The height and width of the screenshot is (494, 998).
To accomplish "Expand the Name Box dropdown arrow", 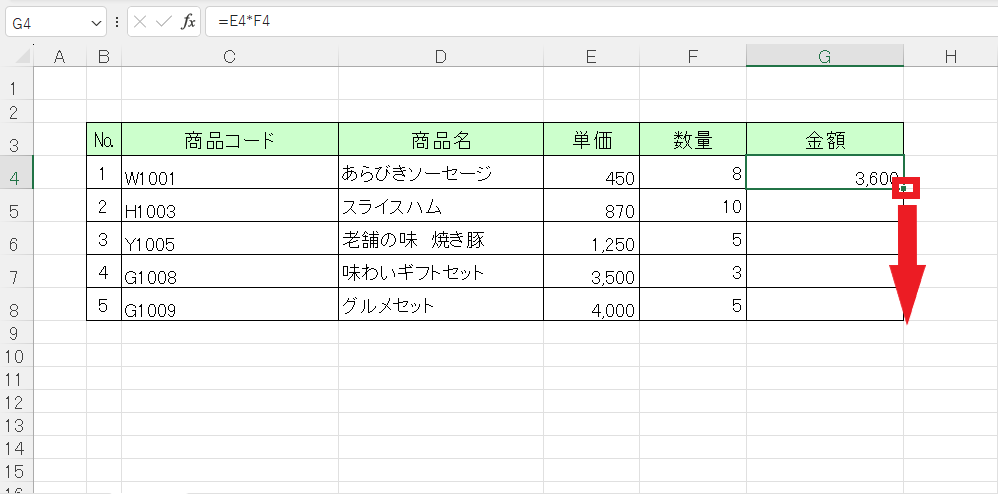I will coord(96,24).
